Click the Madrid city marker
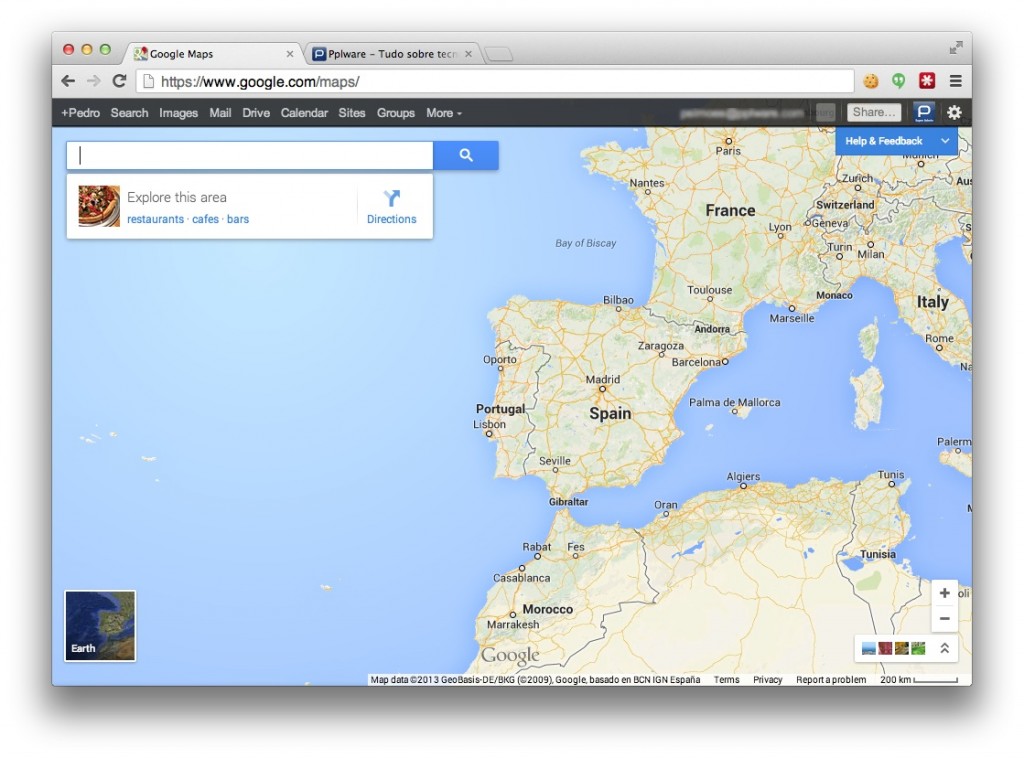The image size is (1024, 758). [x=602, y=389]
